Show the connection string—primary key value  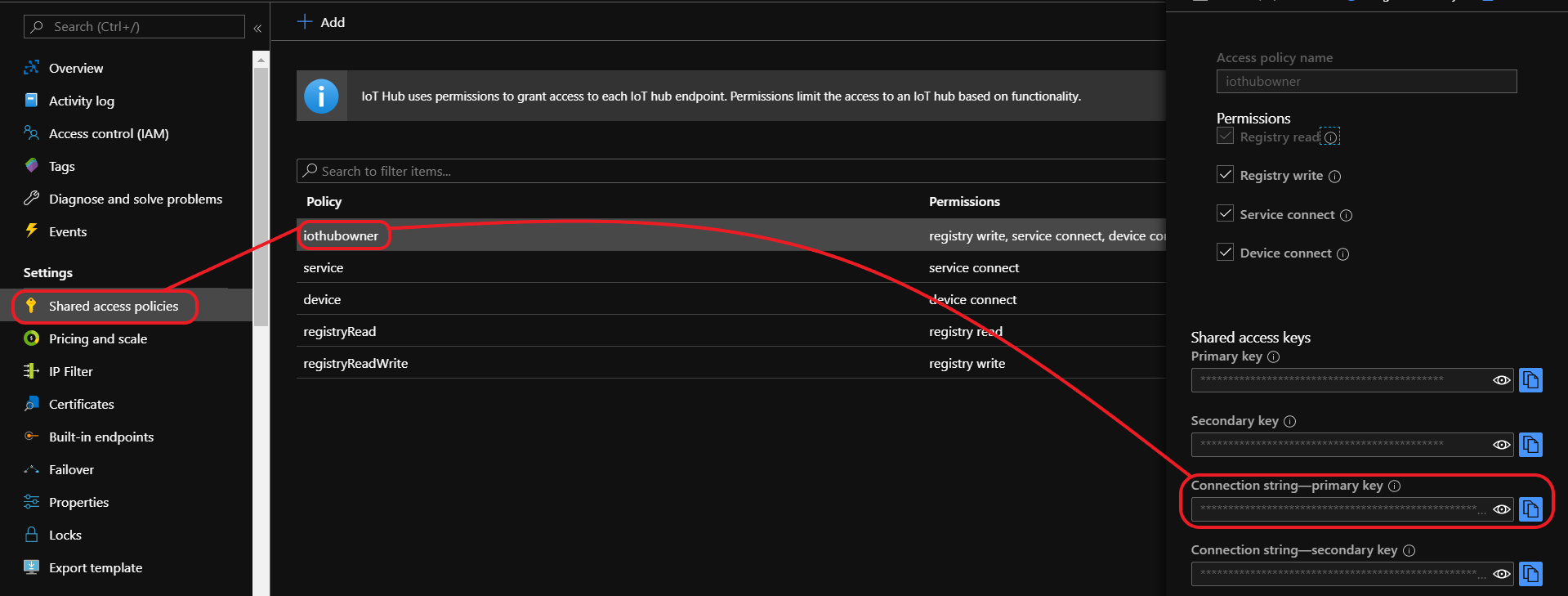(x=1501, y=509)
